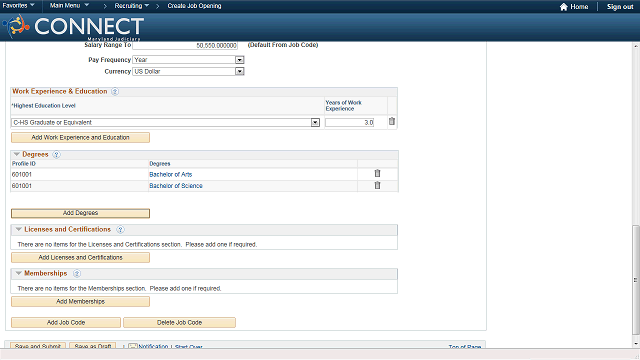Open help for Licenses and Certifications
This screenshot has height=360, width=640.
[120, 229]
